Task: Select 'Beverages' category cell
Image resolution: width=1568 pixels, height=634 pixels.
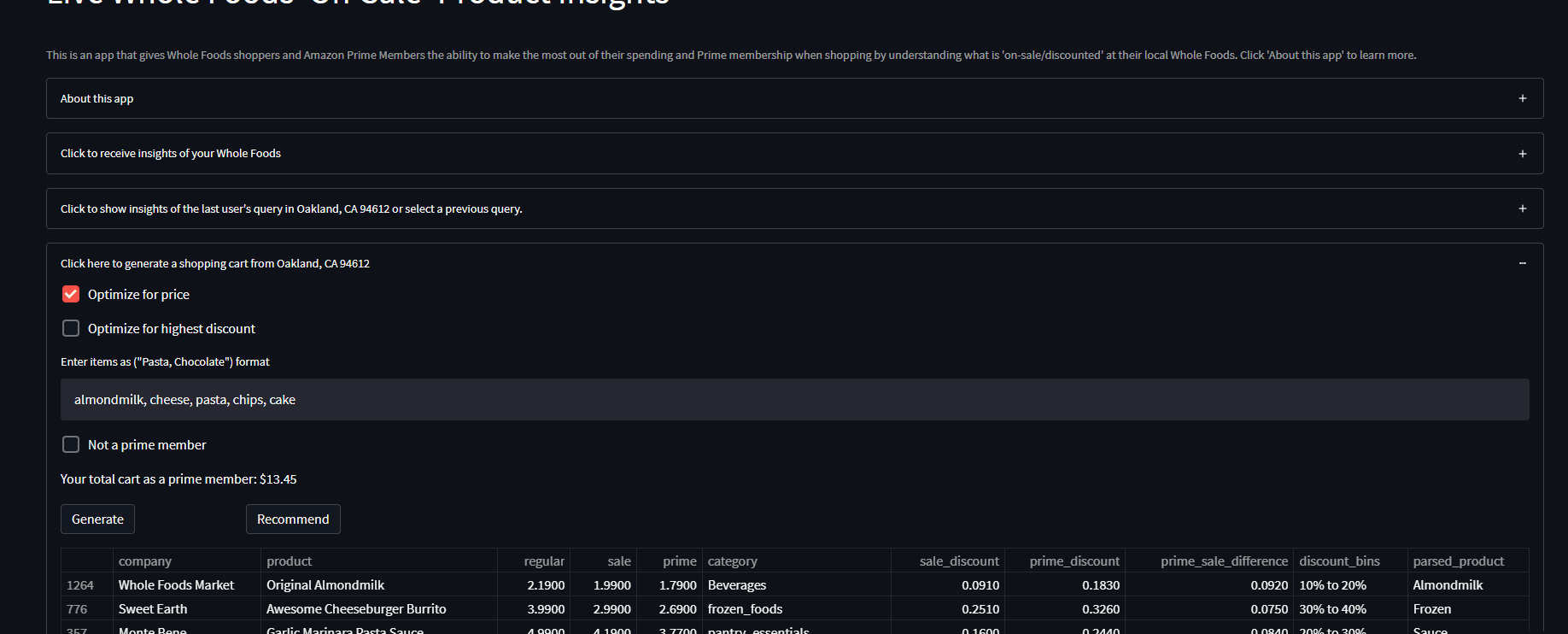Action: pyautogui.click(x=796, y=585)
